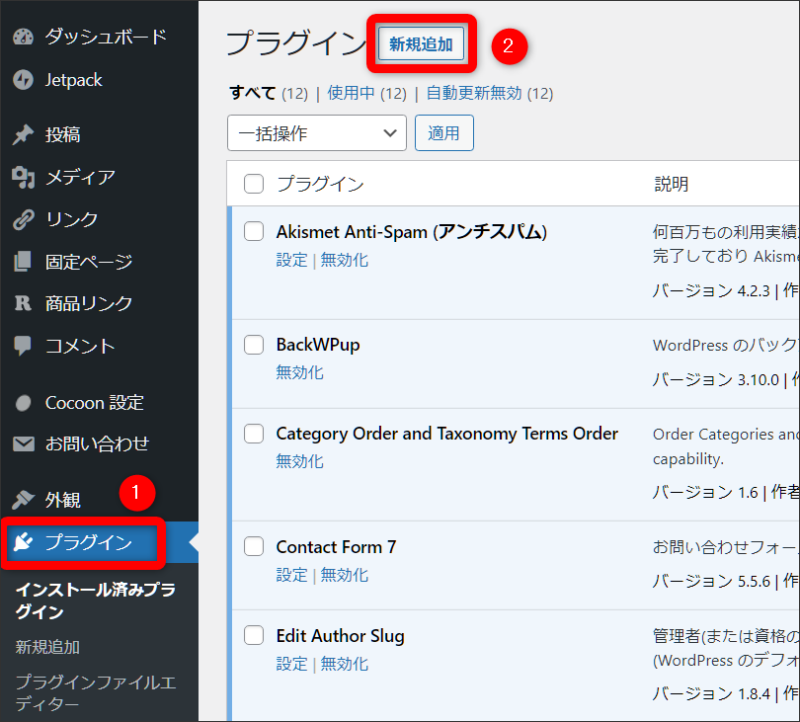Open お問い合わせ sidebar menu
This screenshot has height=722, width=800.
(x=97, y=444)
